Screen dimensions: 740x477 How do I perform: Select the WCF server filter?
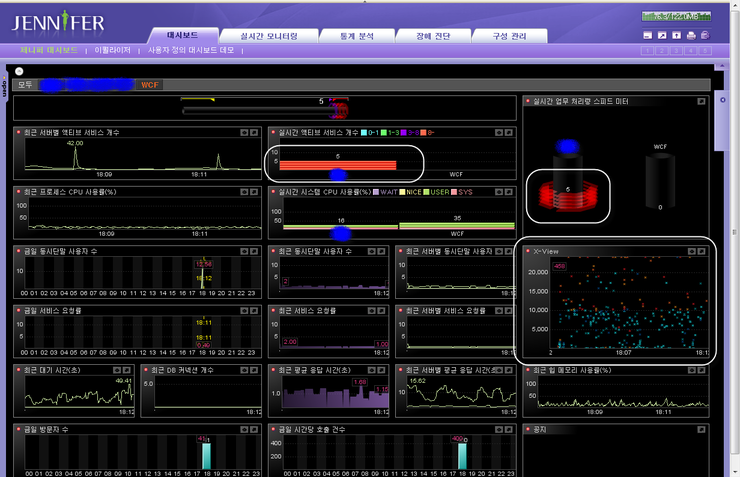[150, 85]
